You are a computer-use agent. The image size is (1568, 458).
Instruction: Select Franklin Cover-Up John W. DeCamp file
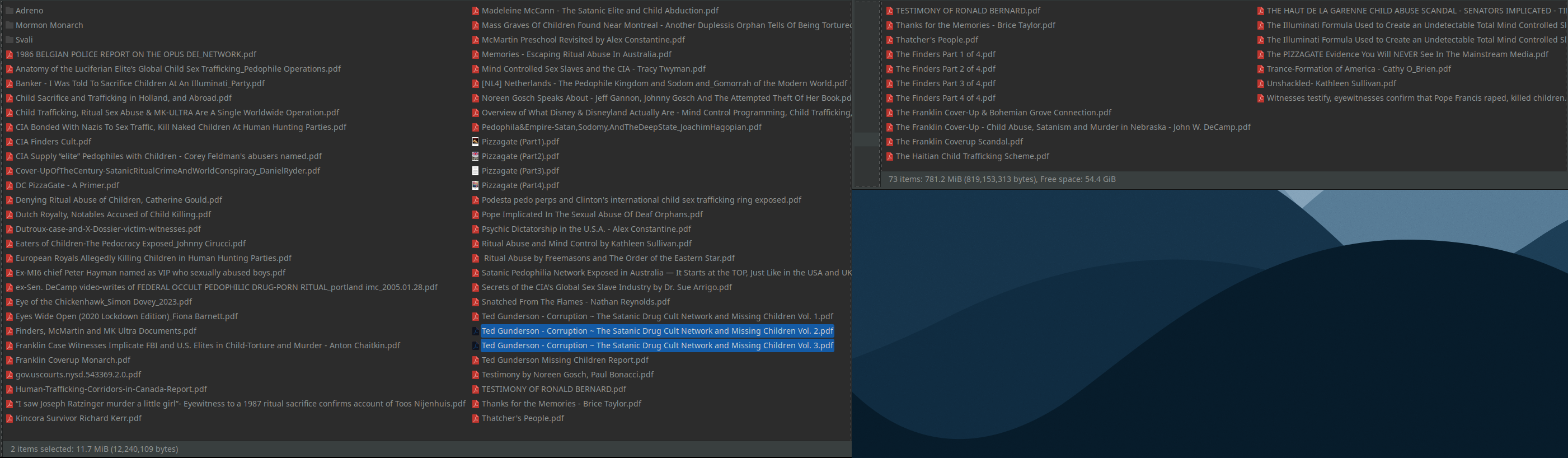[1073, 127]
